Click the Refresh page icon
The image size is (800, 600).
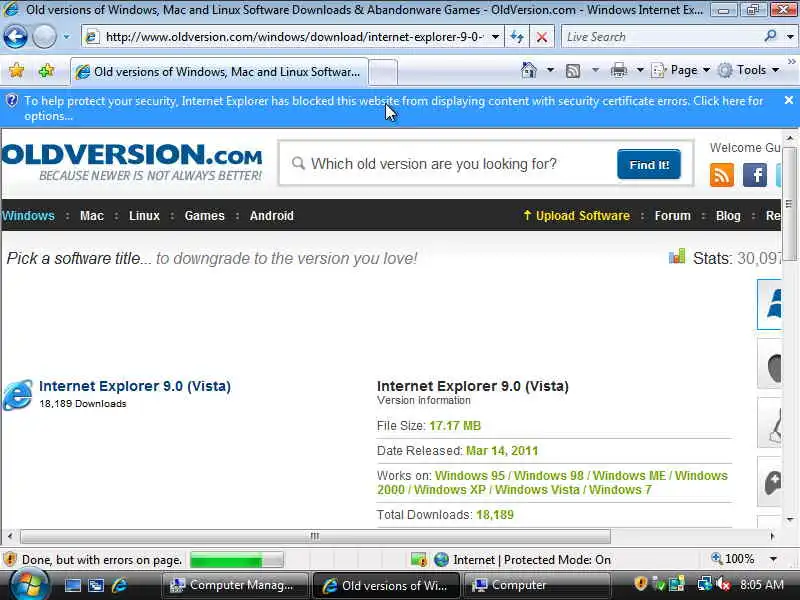517,37
